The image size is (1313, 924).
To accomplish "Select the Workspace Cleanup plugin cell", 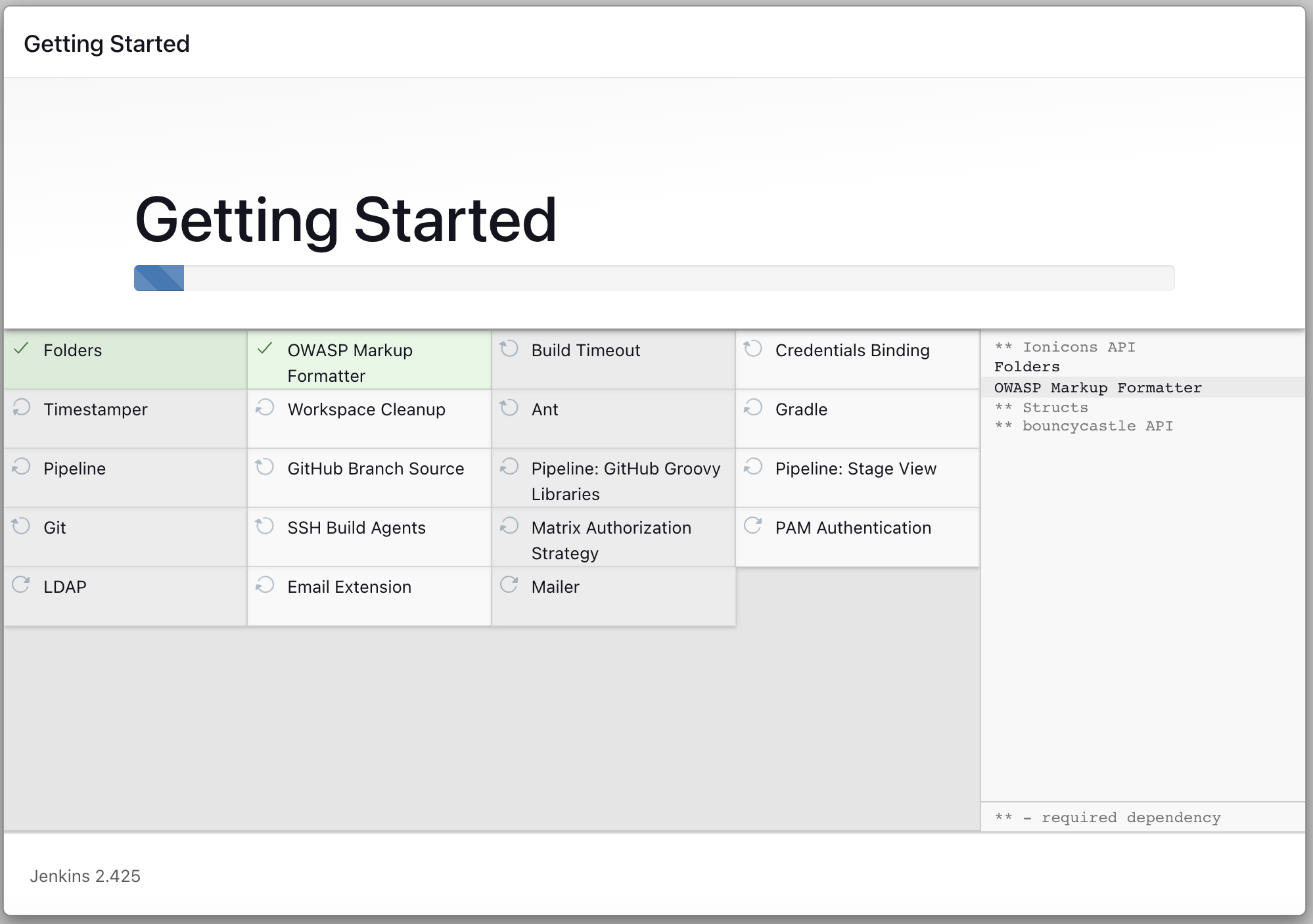I will click(x=369, y=419).
